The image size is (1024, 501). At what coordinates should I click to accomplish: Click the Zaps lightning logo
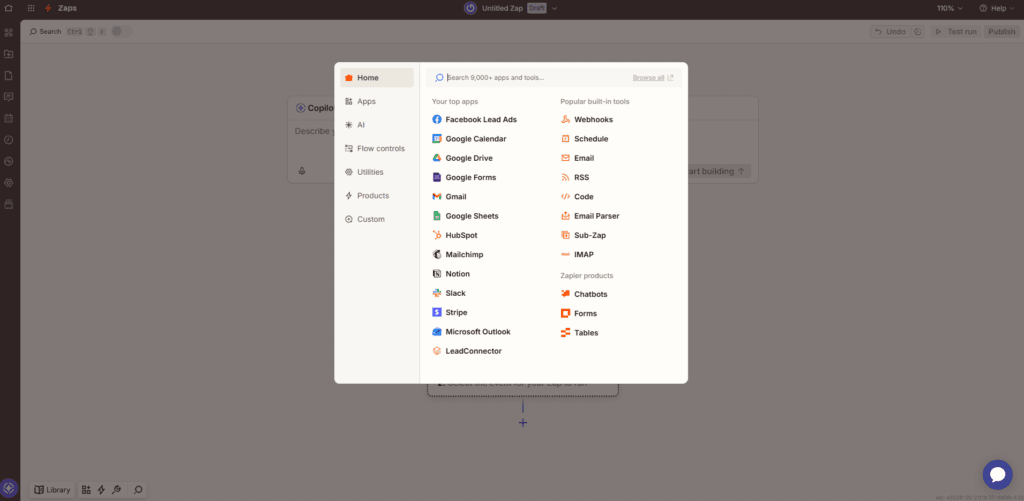(48, 8)
